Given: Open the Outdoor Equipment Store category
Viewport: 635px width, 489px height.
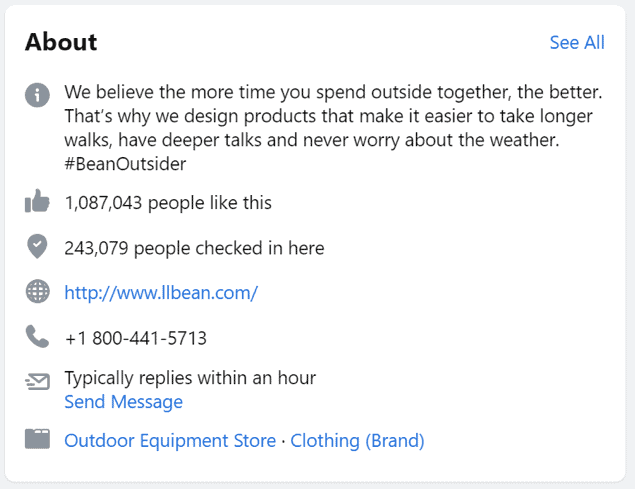Looking at the screenshot, I should (x=170, y=441).
